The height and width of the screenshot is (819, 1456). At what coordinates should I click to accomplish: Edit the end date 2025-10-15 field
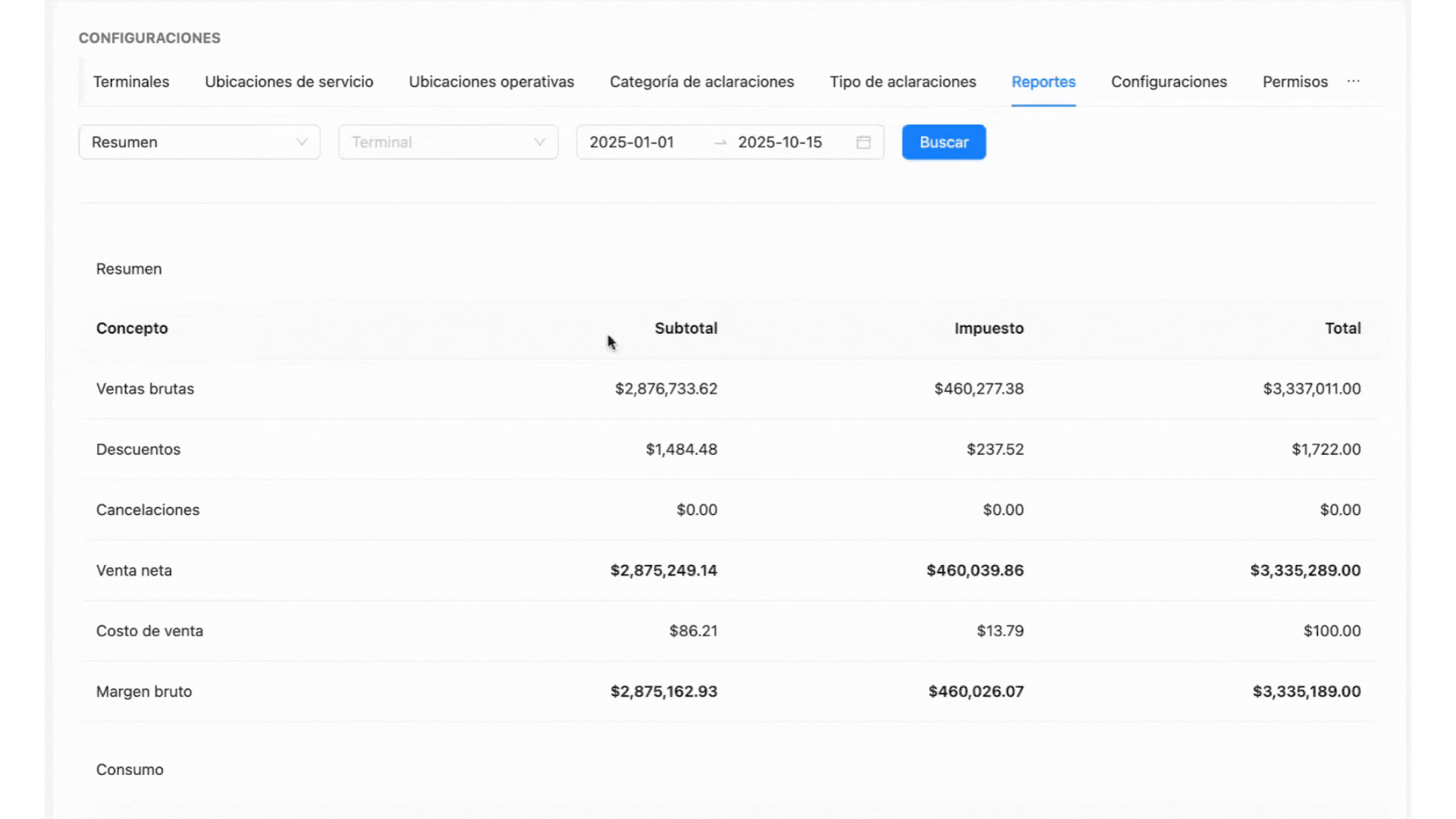[x=780, y=143]
